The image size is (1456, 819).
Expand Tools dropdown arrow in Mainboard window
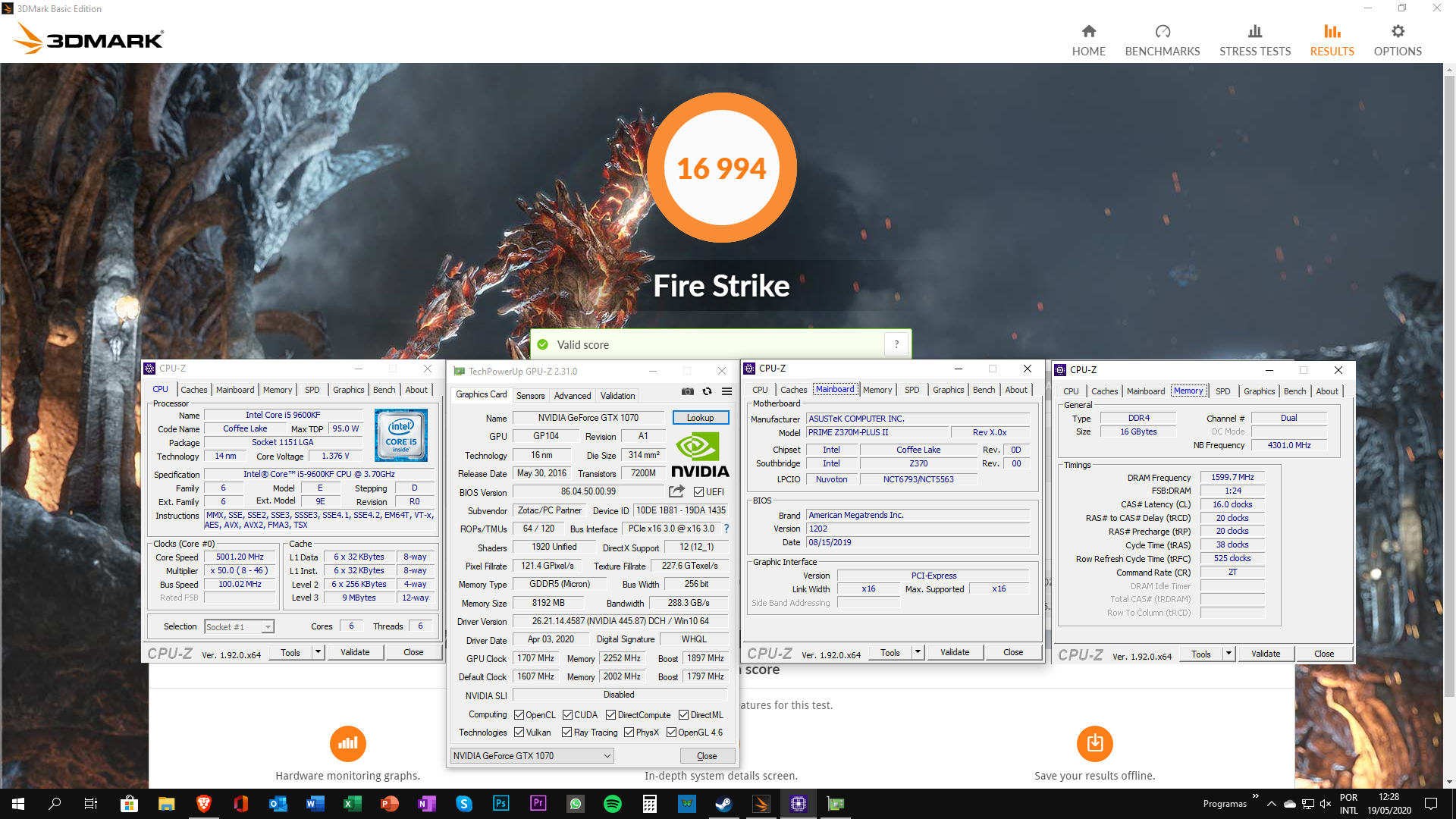(x=918, y=652)
